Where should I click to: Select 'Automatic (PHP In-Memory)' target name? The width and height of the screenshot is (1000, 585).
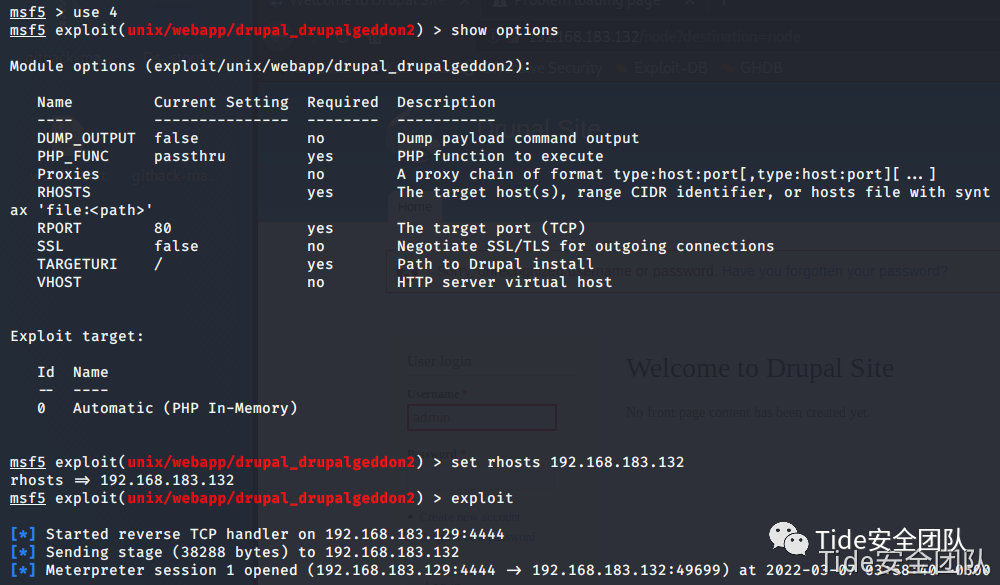tap(185, 408)
